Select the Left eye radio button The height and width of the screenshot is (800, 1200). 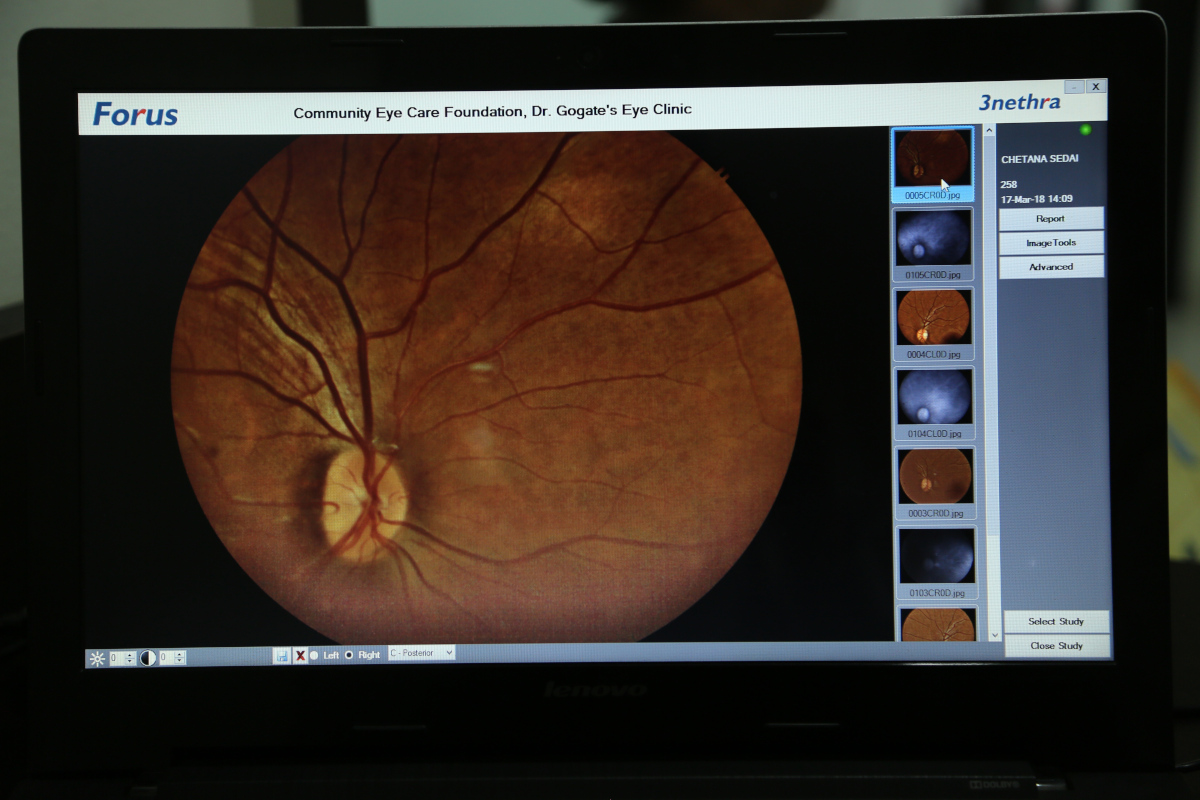315,655
